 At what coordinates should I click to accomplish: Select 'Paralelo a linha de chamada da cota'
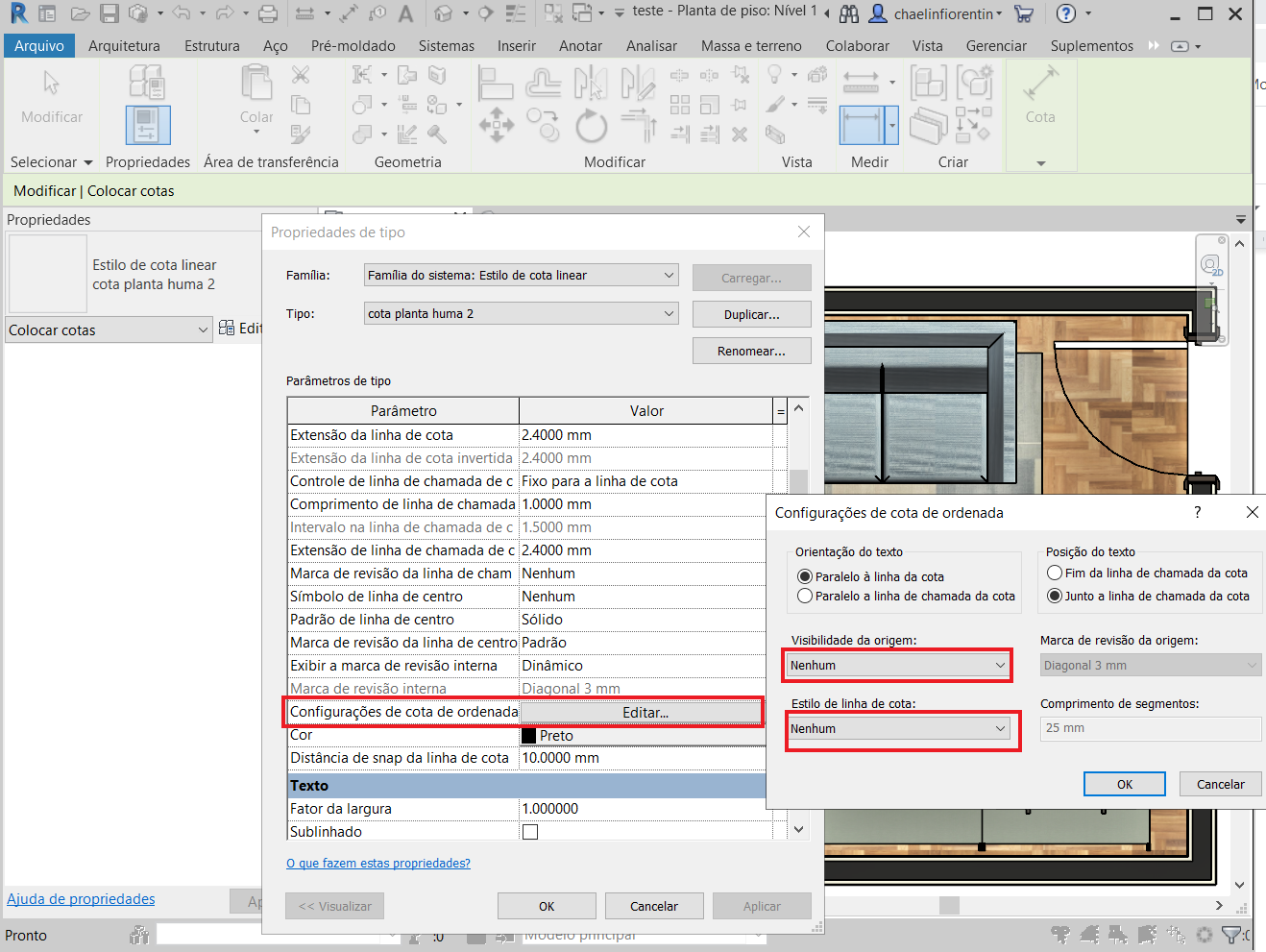coord(805,596)
